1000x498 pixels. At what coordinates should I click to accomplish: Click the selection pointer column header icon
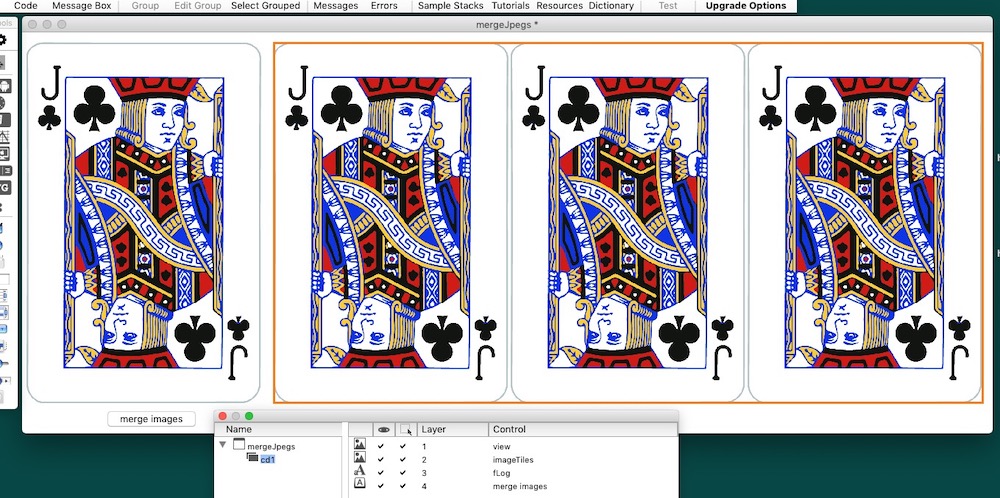coord(405,429)
